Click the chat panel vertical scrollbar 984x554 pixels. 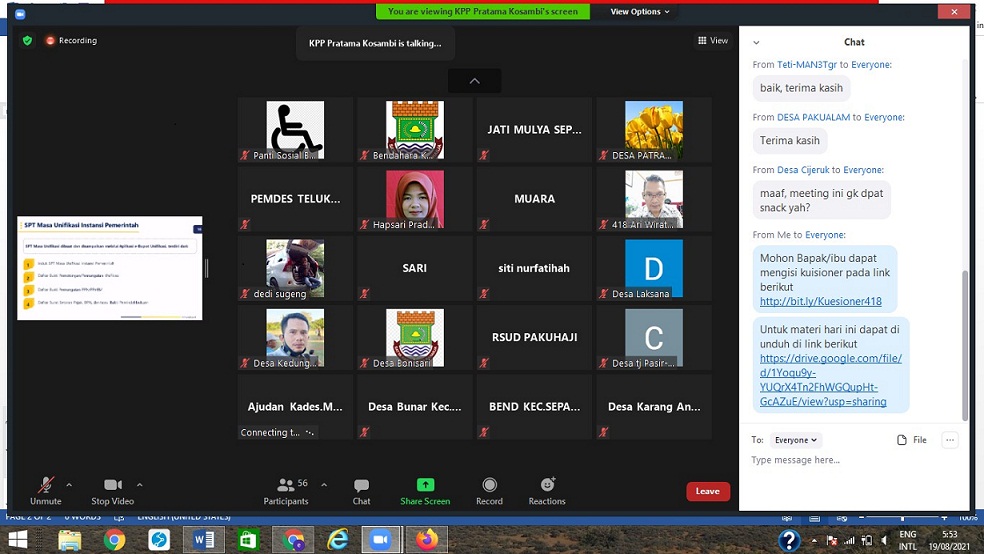[964, 340]
